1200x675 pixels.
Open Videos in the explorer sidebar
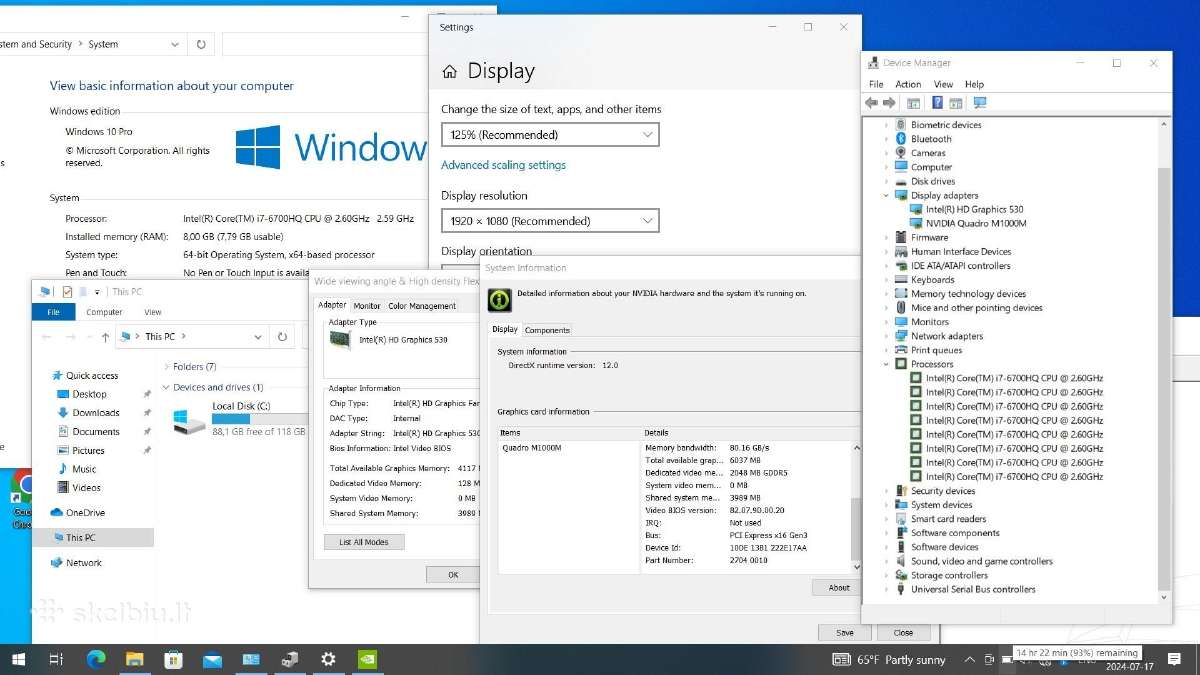pyautogui.click(x=86, y=488)
